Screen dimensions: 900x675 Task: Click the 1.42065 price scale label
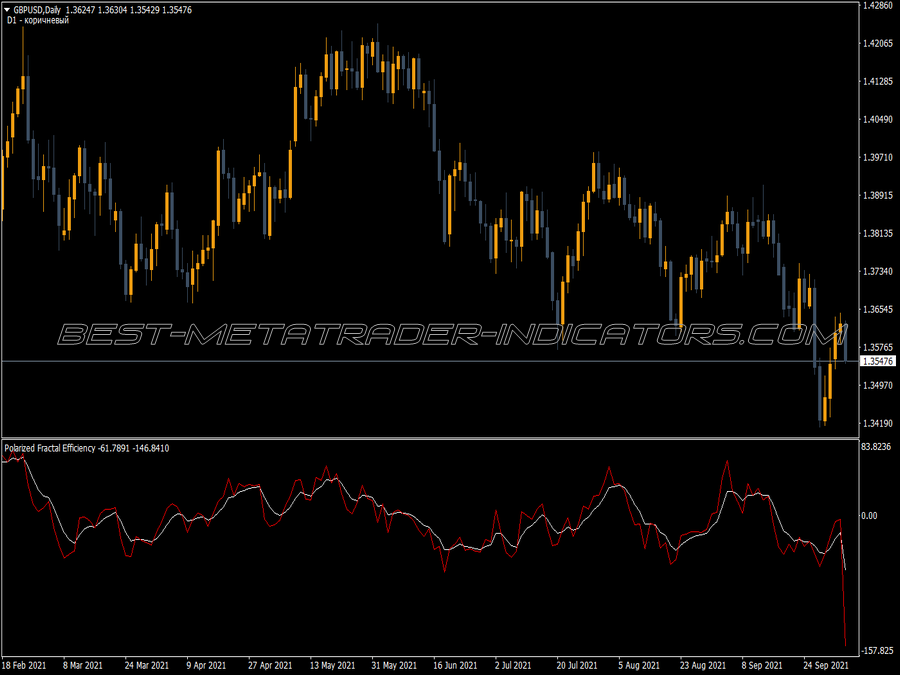tap(878, 44)
